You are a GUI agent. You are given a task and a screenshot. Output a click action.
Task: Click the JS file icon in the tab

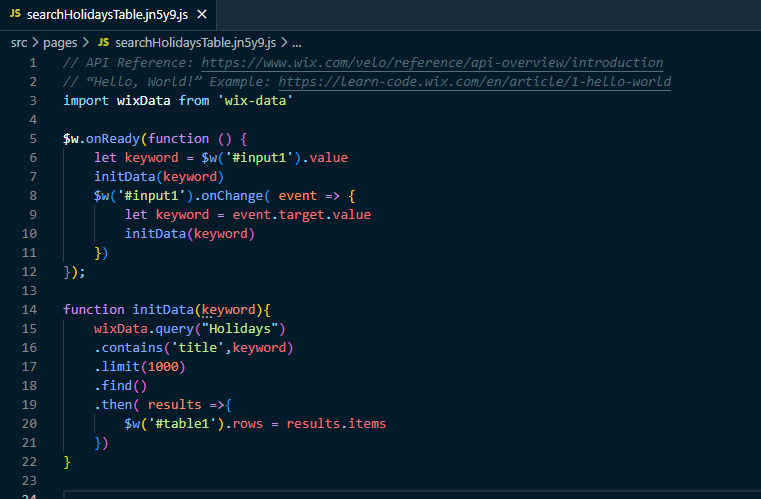click(15, 14)
